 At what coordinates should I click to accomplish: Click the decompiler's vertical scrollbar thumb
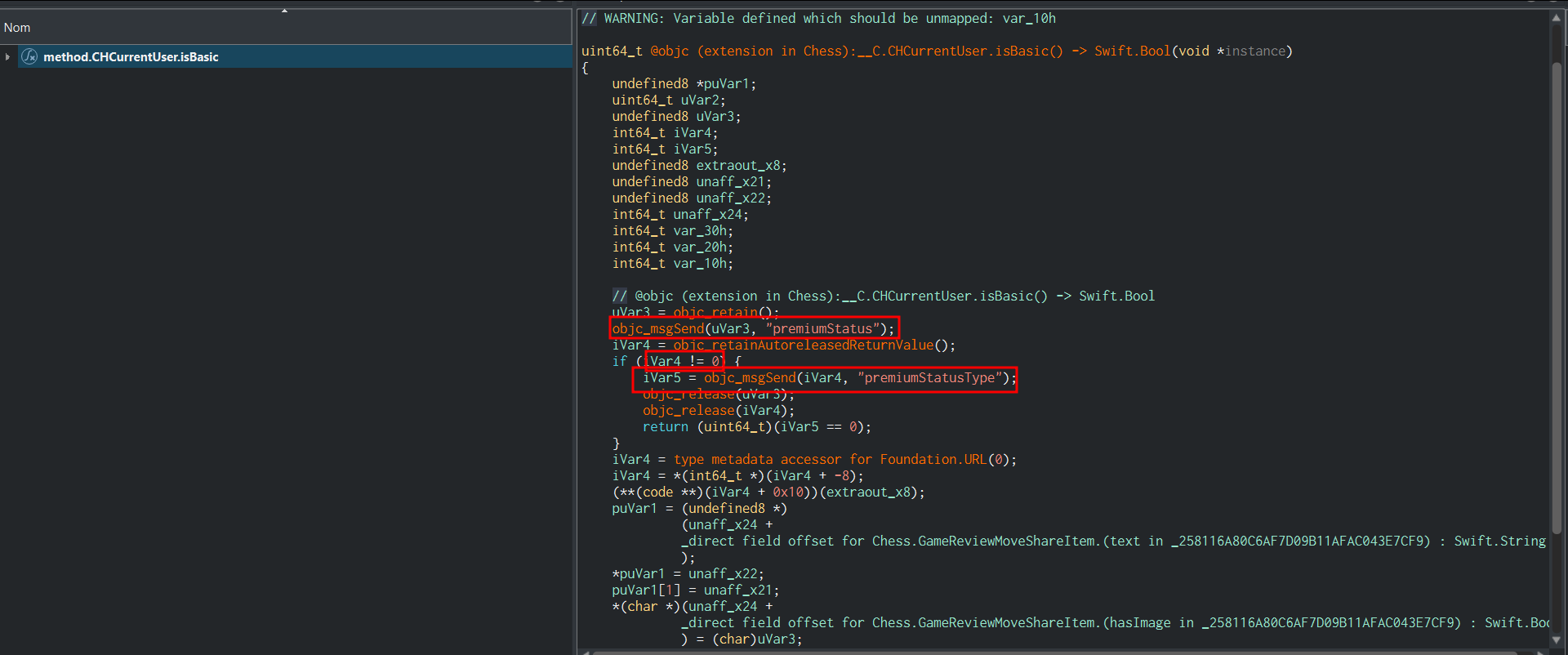pyautogui.click(x=1557, y=294)
